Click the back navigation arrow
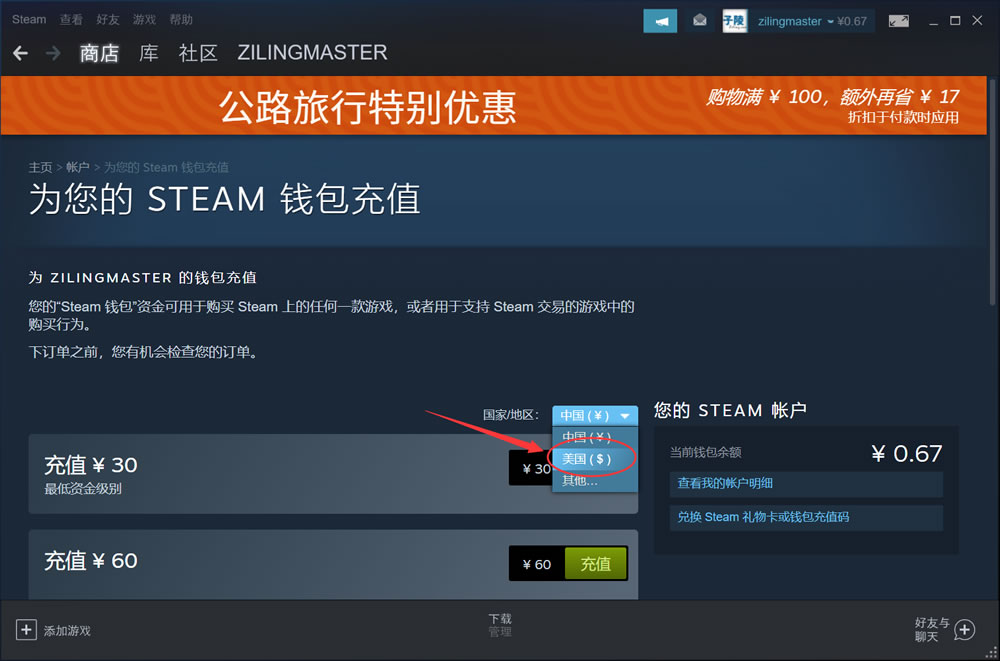Screen dimensions: 1000x661 click(x=20, y=53)
